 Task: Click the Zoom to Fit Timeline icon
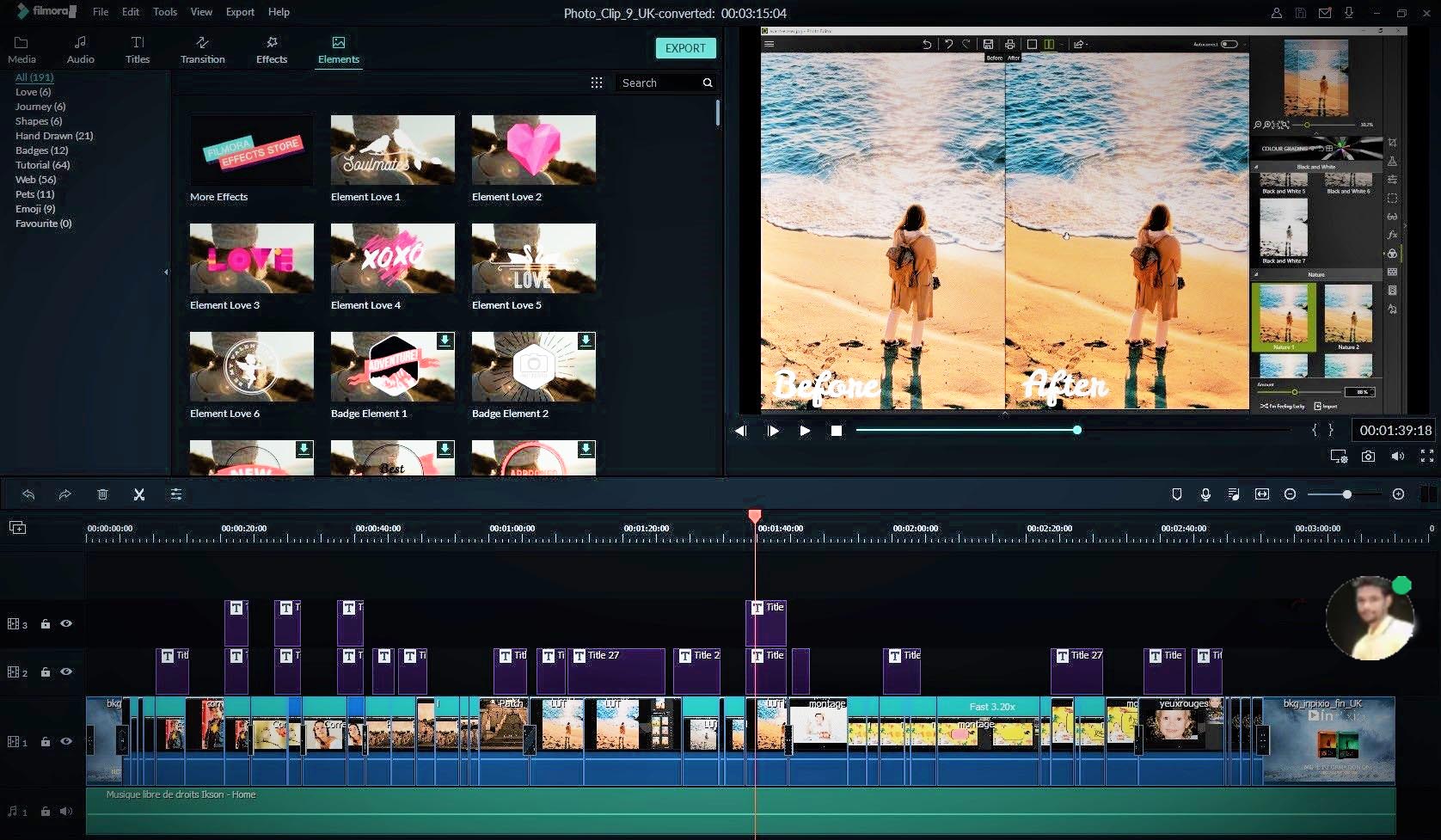click(x=1262, y=494)
